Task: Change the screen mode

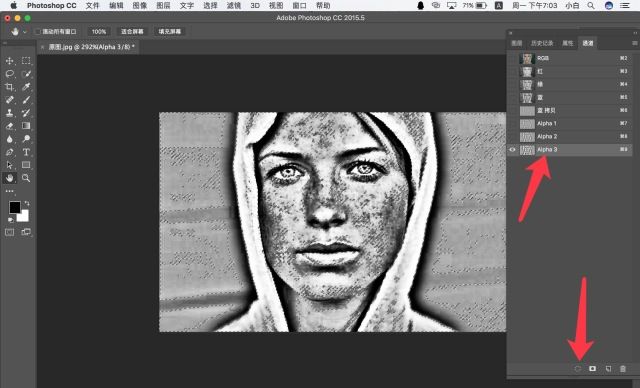Action: pyautogui.click(x=26, y=232)
